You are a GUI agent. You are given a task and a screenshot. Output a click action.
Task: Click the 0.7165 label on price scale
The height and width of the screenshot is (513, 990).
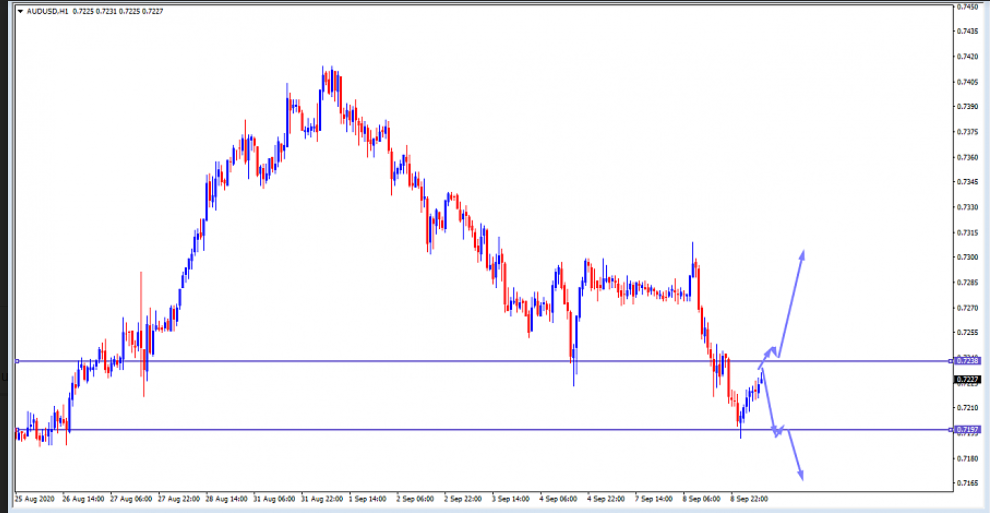[x=966, y=483]
